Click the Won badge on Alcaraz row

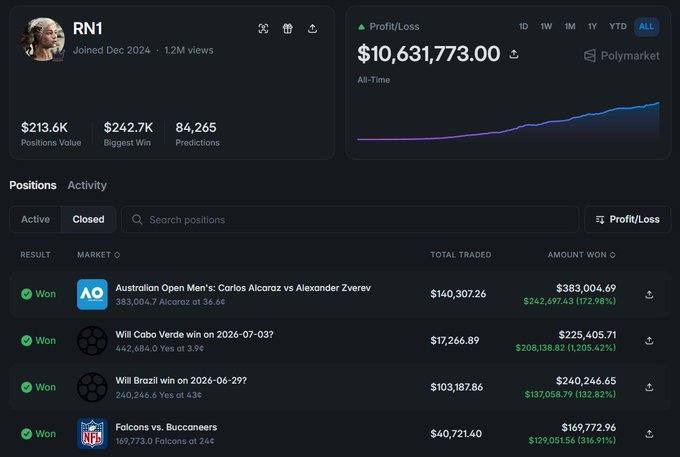coord(38,294)
